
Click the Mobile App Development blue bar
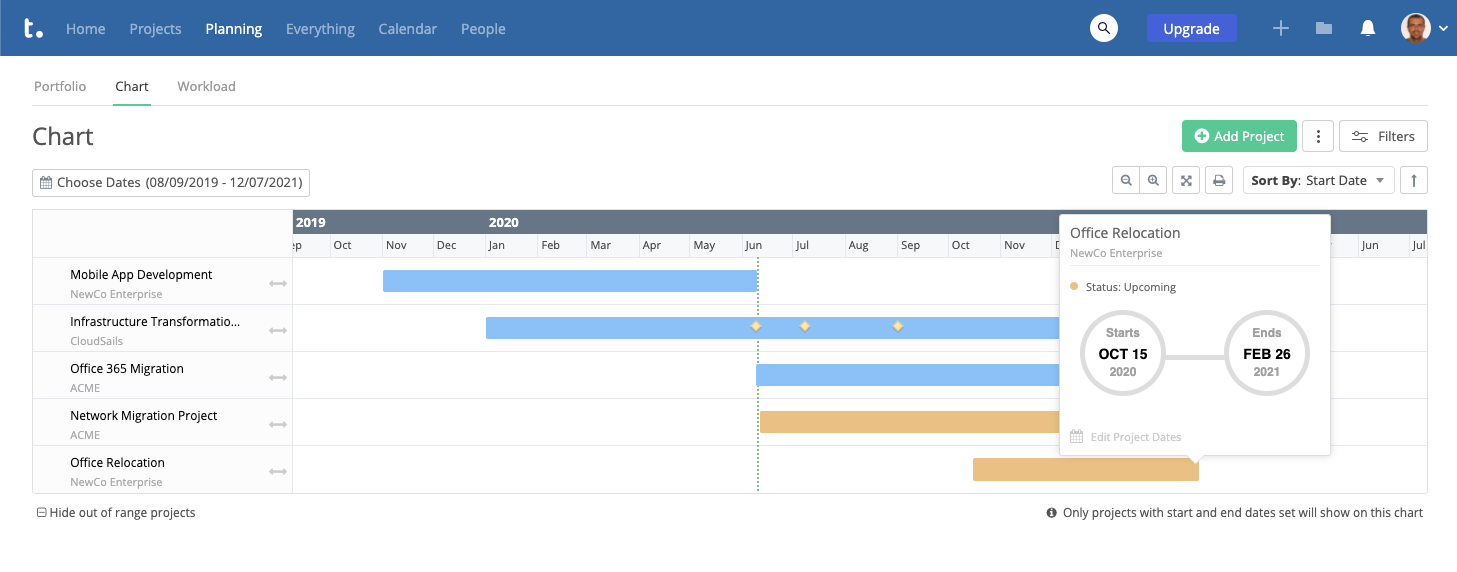(x=569, y=281)
